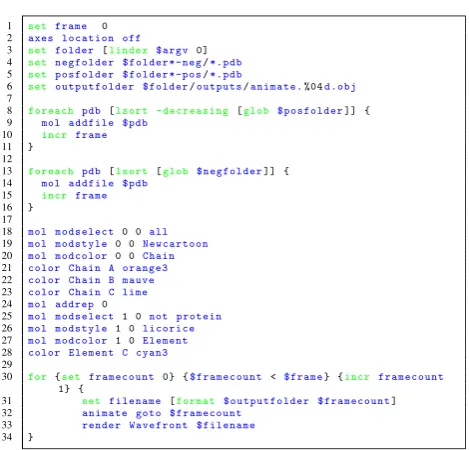Click the 'color Element C cyan3' line
The width and height of the screenshot is (469, 450).
[x=98, y=353]
